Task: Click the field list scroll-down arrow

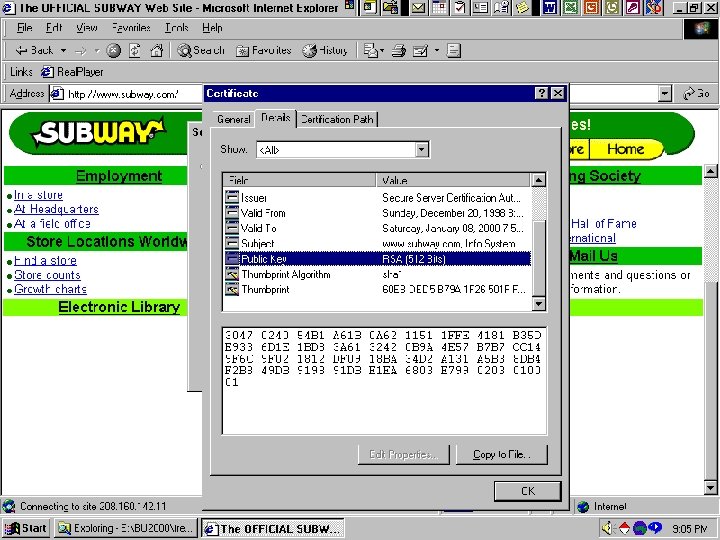Action: 539,304
